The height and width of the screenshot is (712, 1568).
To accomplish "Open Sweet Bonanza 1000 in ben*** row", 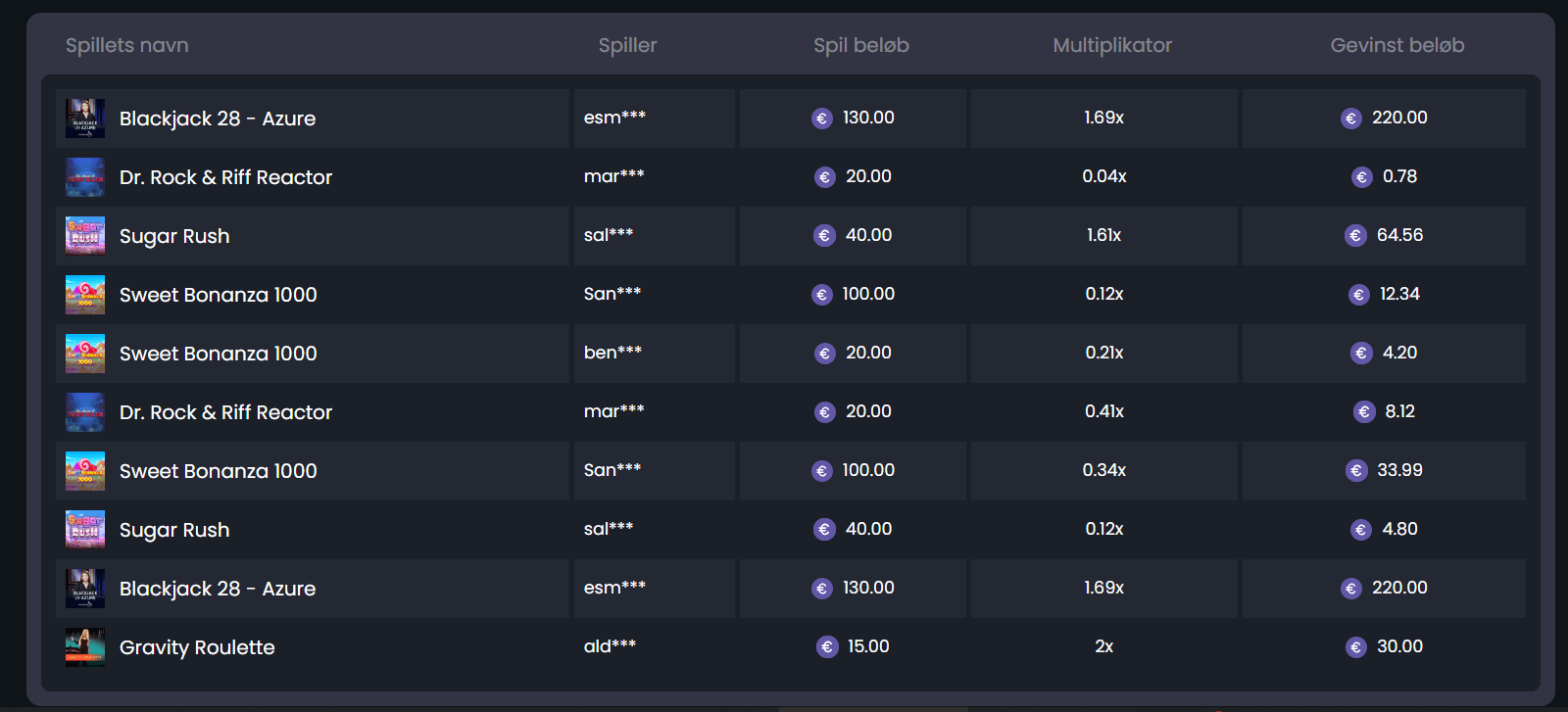I will (219, 354).
